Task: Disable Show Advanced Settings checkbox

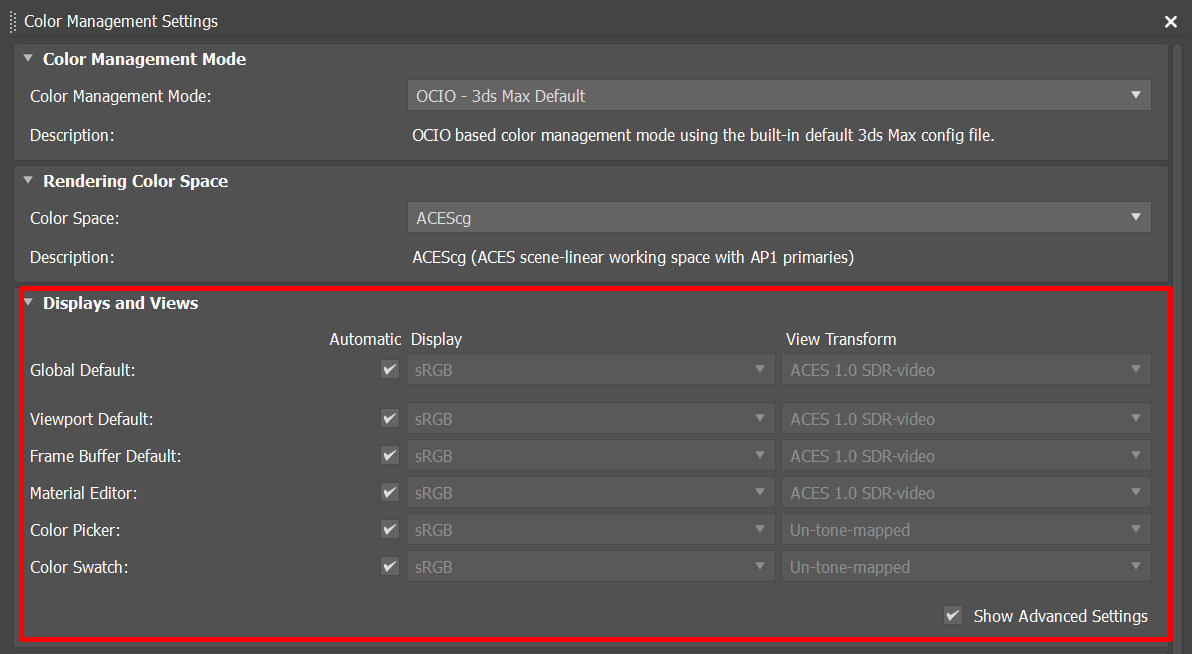Action: click(x=953, y=616)
